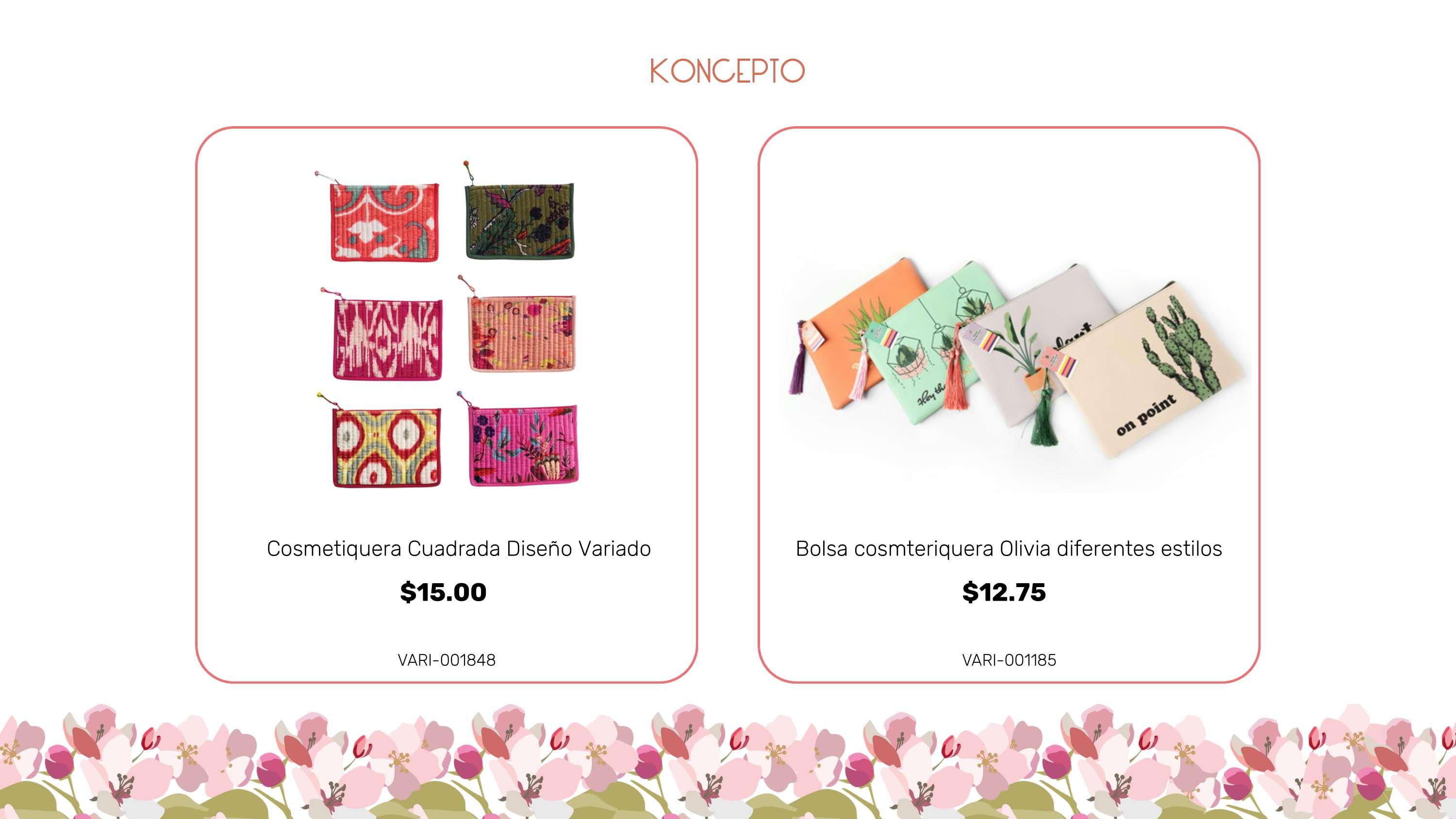Select the red ikat cosmetic pouch image

(x=384, y=221)
